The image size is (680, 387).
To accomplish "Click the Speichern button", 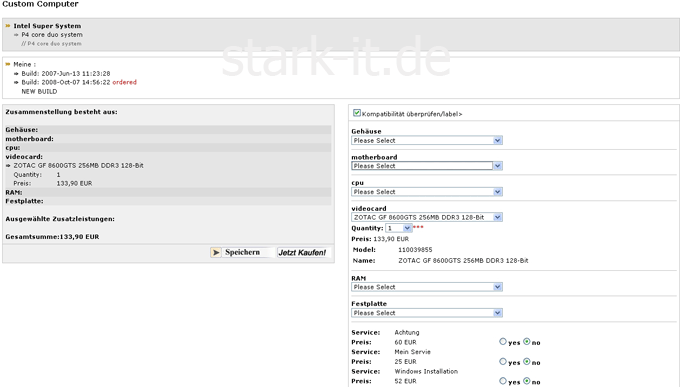I will 242,253.
